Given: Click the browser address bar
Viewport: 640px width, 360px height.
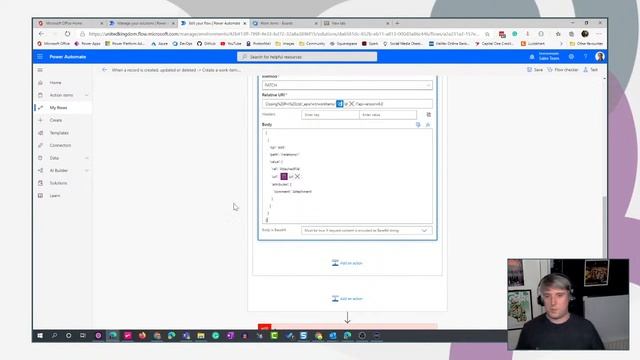Looking at the screenshot, I should [x=282, y=34].
